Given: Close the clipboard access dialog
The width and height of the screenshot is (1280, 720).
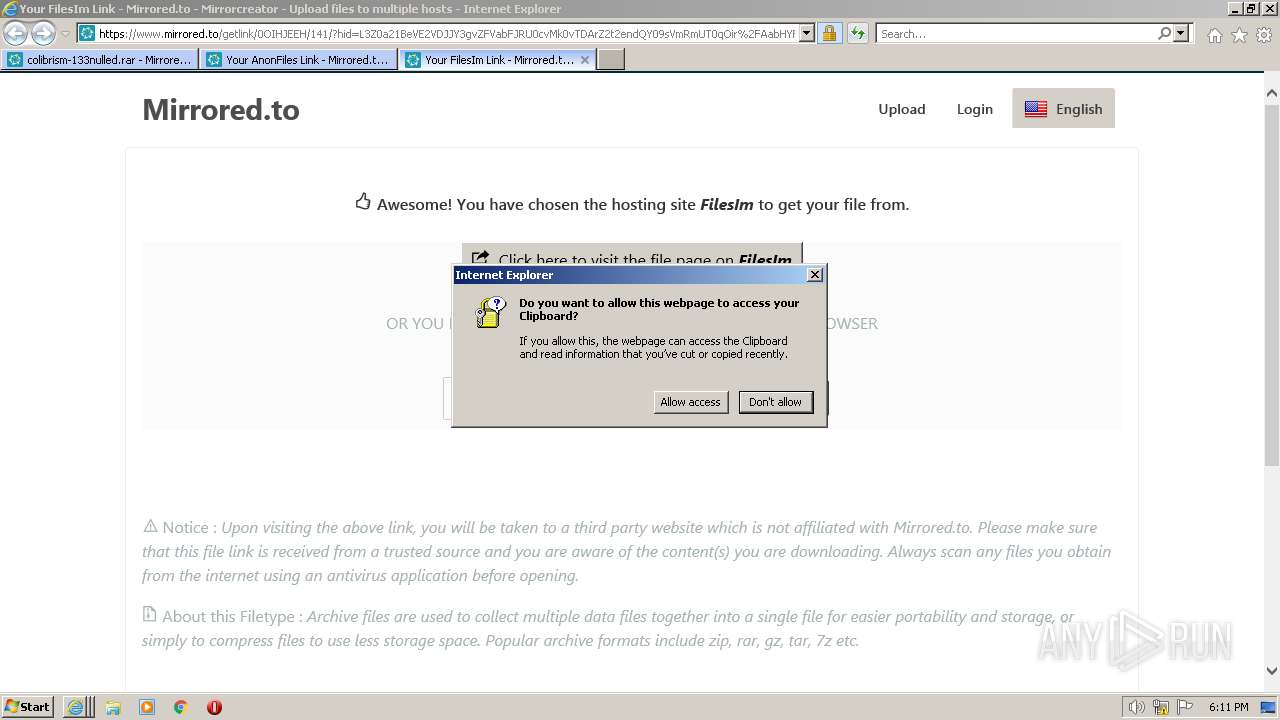Looking at the screenshot, I should tap(815, 275).
